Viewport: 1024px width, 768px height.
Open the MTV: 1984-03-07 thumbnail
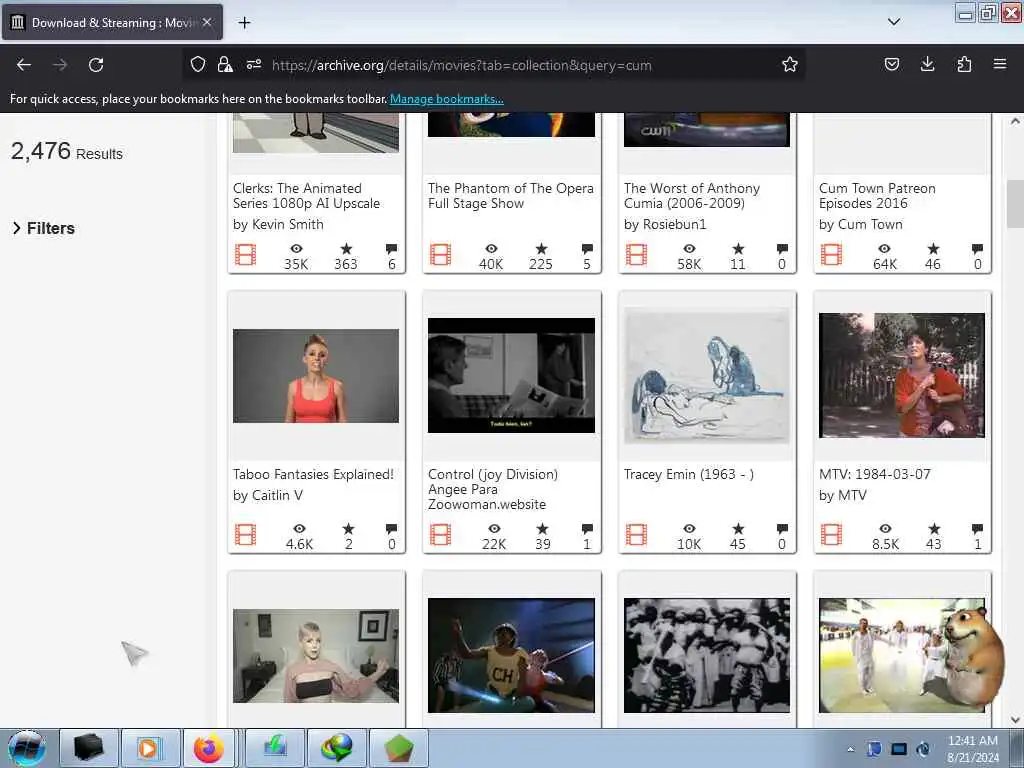pos(902,376)
